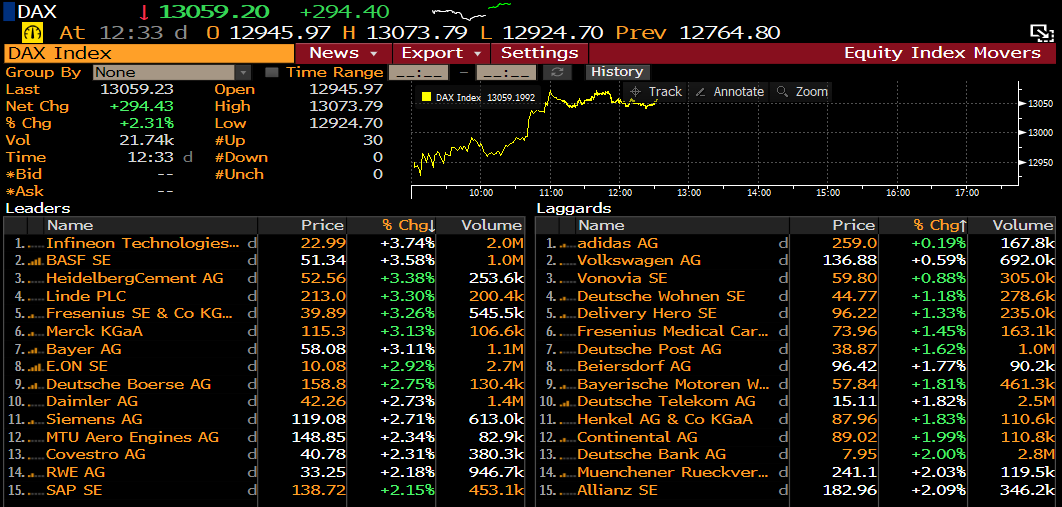Click volume bars icon beside Bayerische Motoren

pyautogui.click(x=566, y=384)
